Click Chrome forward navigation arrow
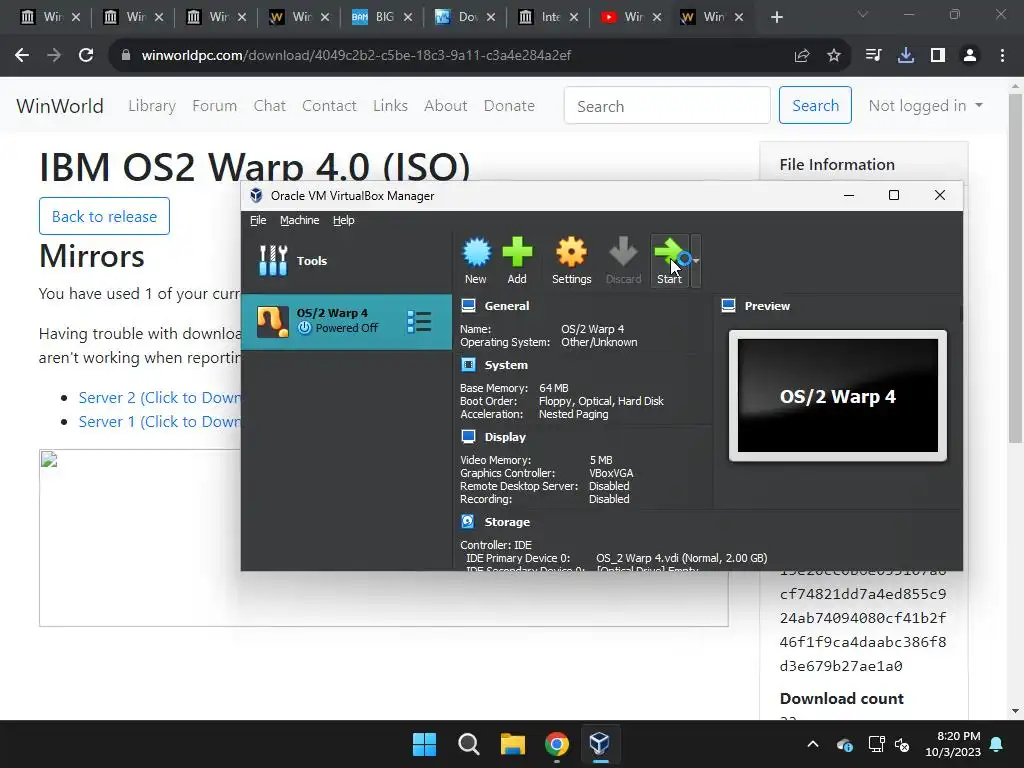Screen dimensions: 1024x768 click(54, 56)
